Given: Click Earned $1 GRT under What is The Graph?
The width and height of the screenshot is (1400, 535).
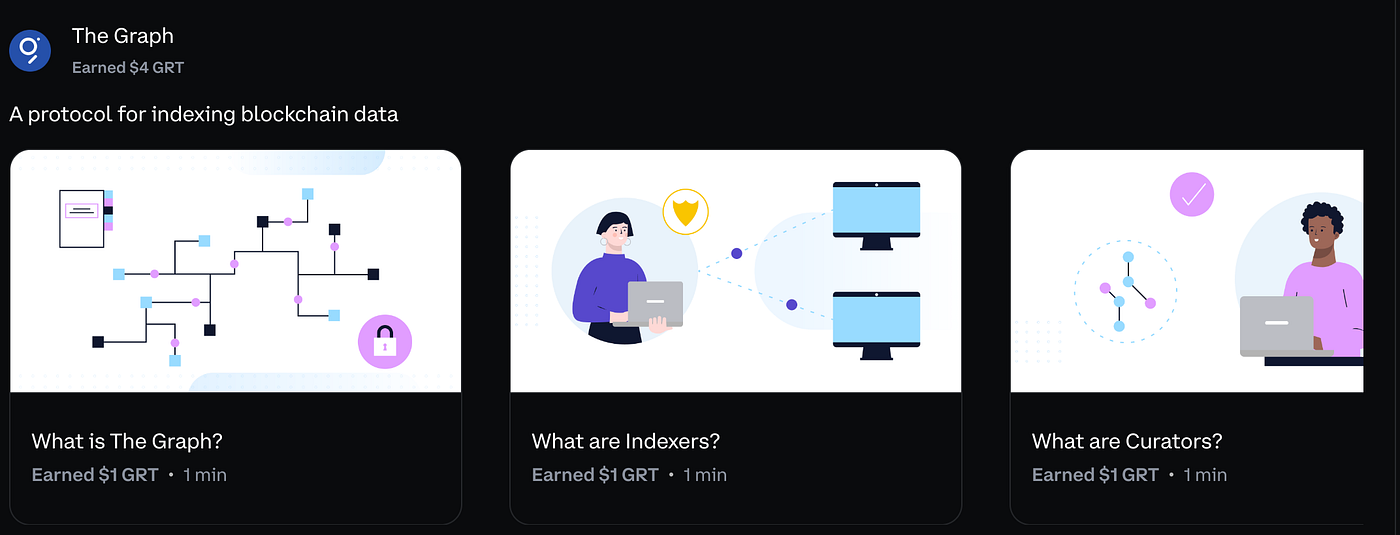Looking at the screenshot, I should coord(95,475).
